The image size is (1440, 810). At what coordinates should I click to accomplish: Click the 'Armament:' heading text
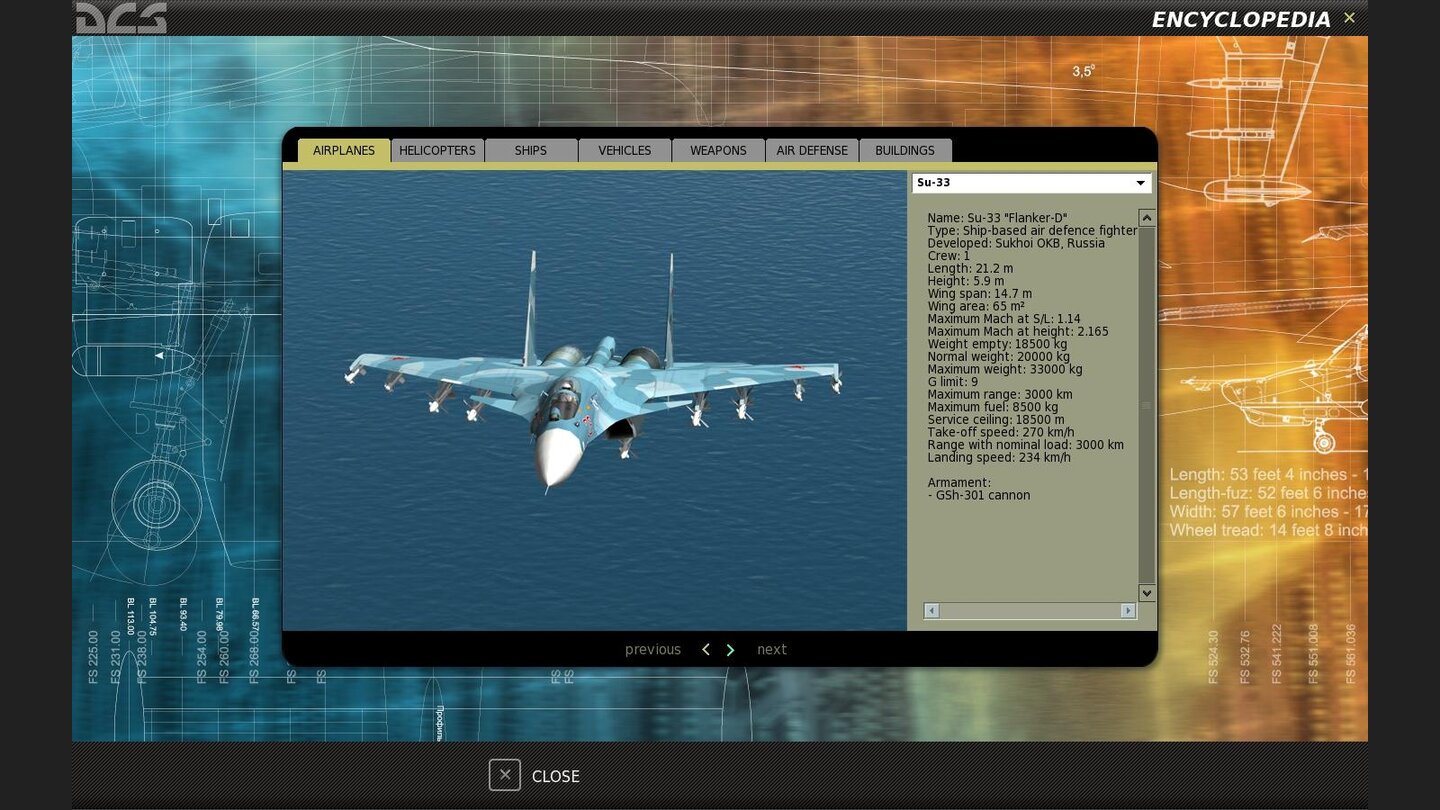click(x=959, y=483)
